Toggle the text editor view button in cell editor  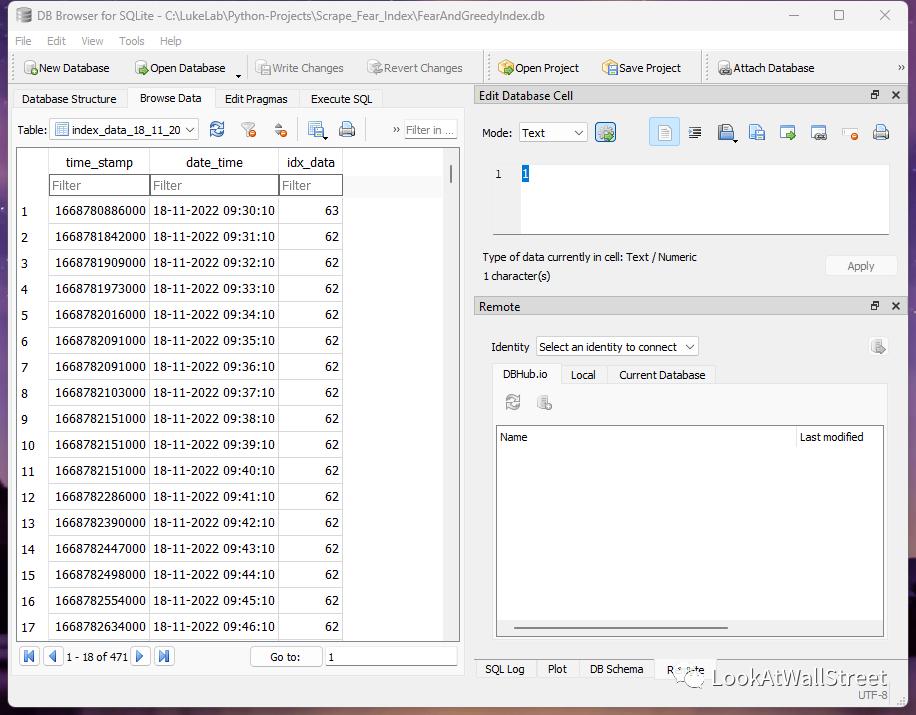[x=664, y=133]
